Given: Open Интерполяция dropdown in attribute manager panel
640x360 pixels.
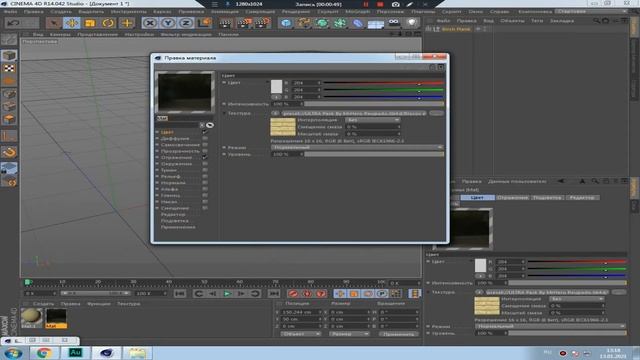Looking at the screenshot, I should [576, 299].
